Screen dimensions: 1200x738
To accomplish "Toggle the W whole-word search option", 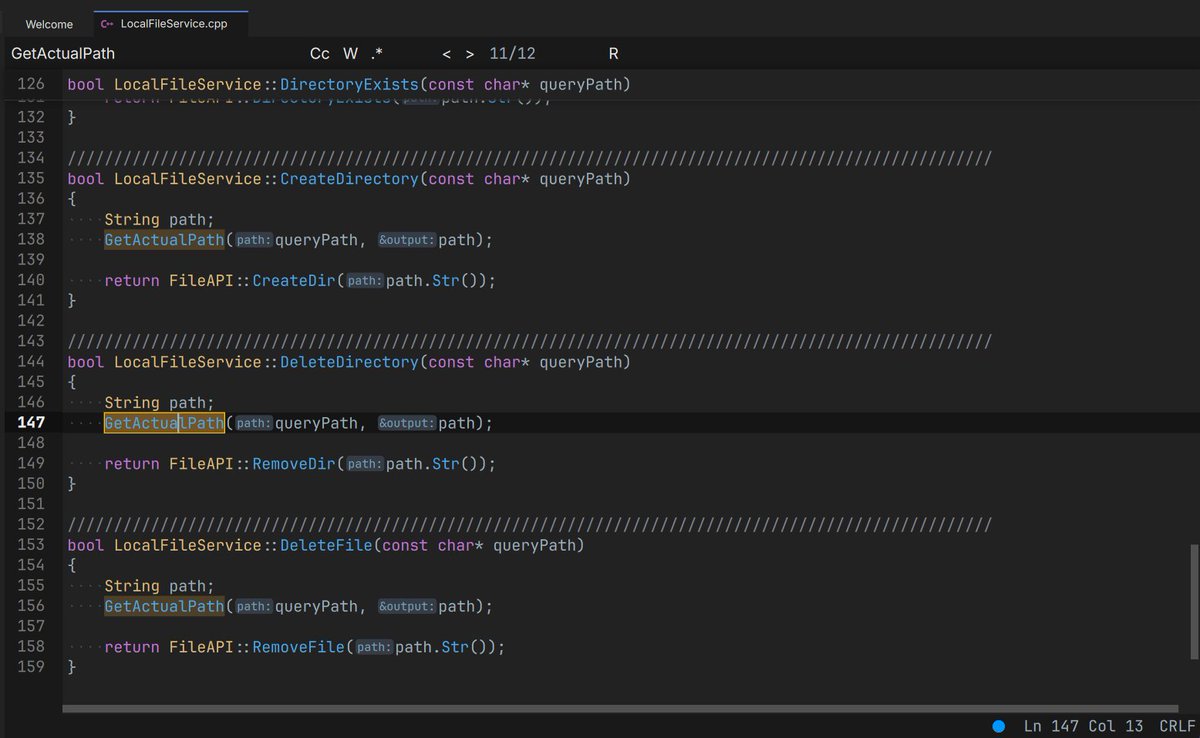I will [x=350, y=54].
